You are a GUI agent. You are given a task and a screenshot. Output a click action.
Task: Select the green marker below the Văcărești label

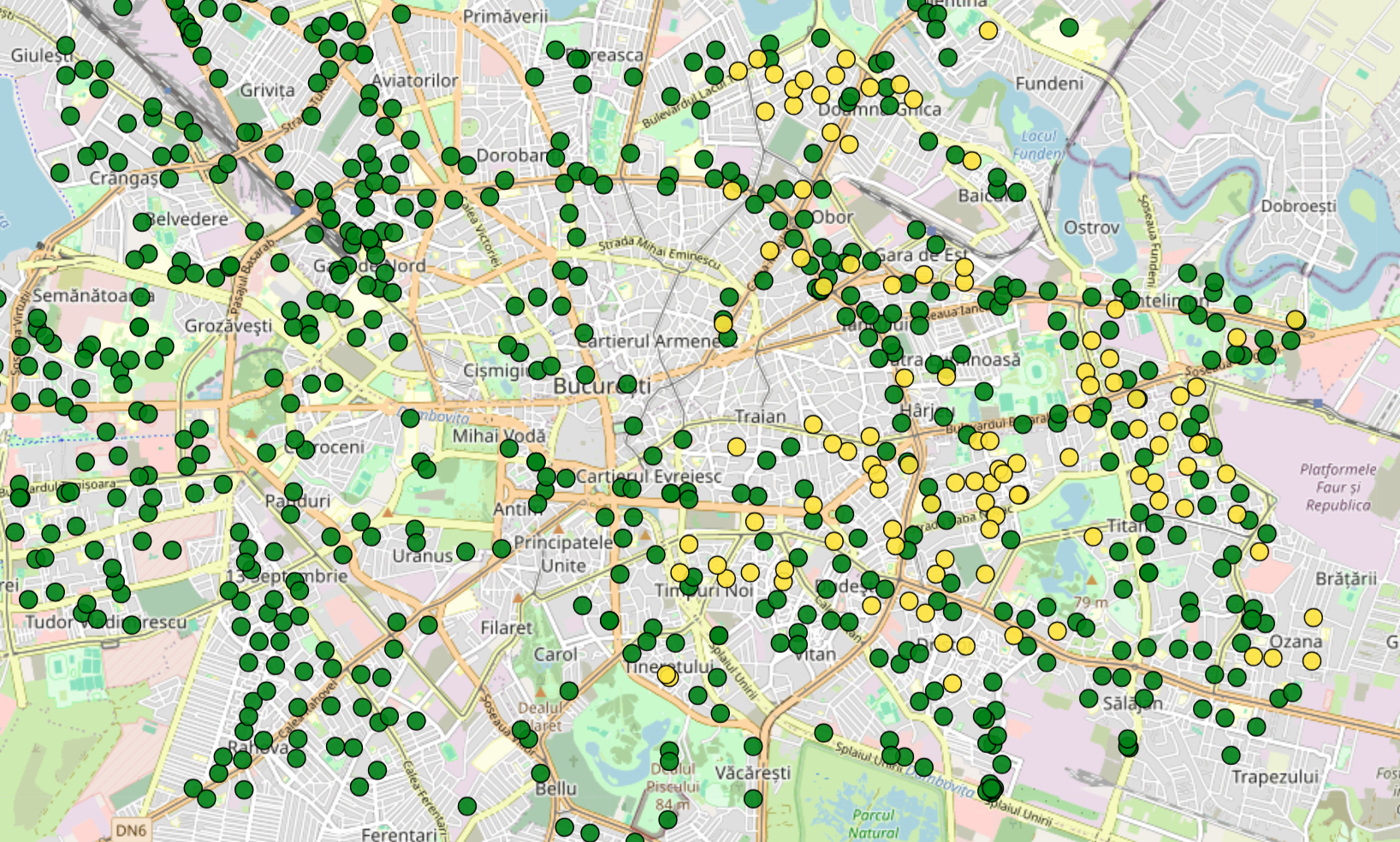pos(753,798)
